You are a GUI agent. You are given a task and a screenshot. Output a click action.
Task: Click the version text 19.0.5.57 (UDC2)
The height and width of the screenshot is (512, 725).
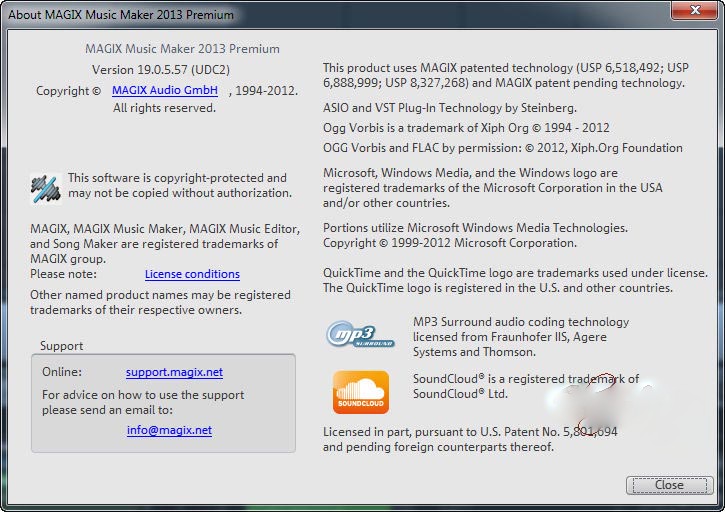(160, 70)
